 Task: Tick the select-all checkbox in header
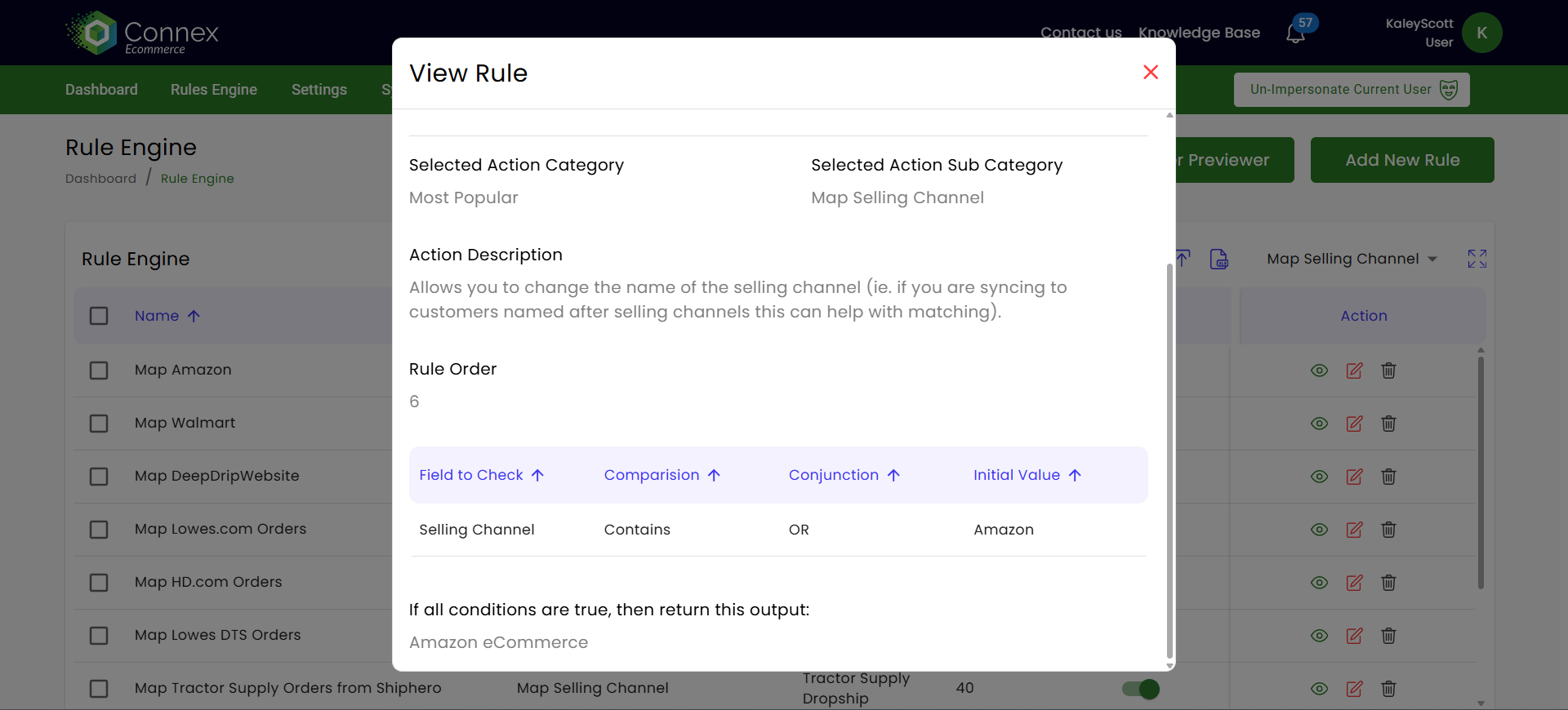pyautogui.click(x=99, y=316)
